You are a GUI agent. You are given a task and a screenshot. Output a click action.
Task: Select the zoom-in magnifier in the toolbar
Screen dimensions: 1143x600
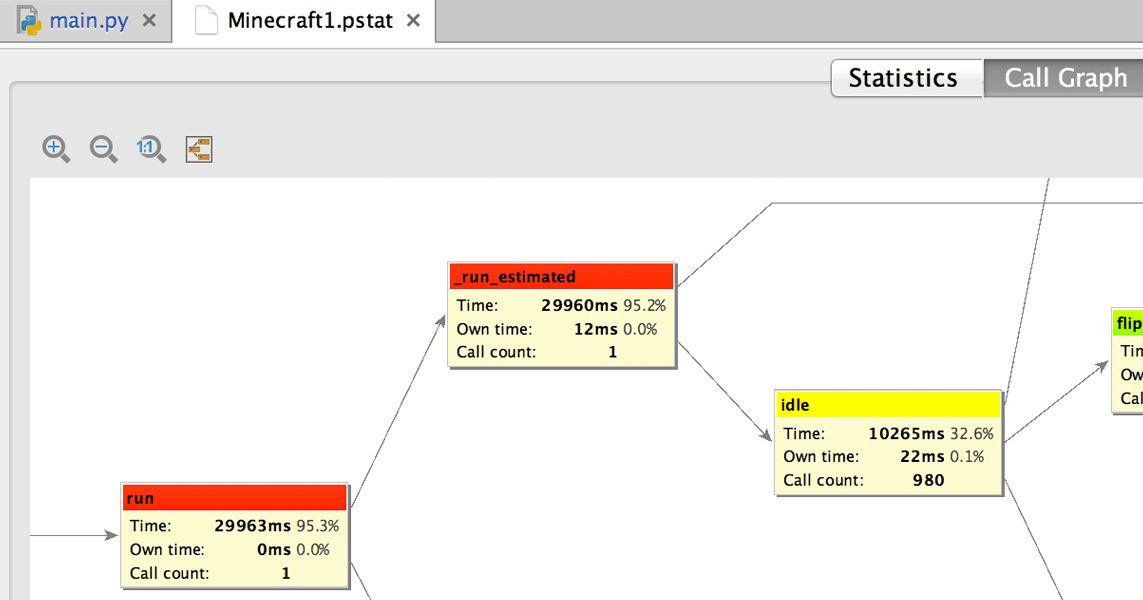(x=55, y=148)
